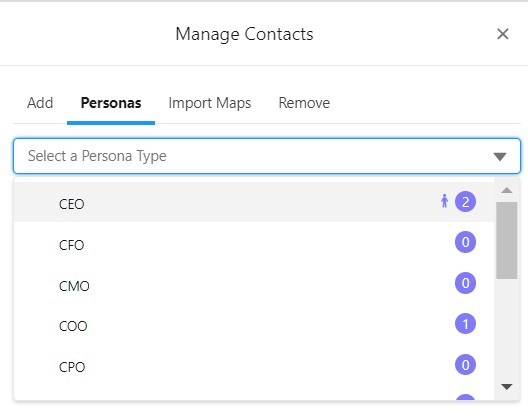528x420 pixels.
Task: Click the scrollbar up arrow in list
Action: point(506,190)
